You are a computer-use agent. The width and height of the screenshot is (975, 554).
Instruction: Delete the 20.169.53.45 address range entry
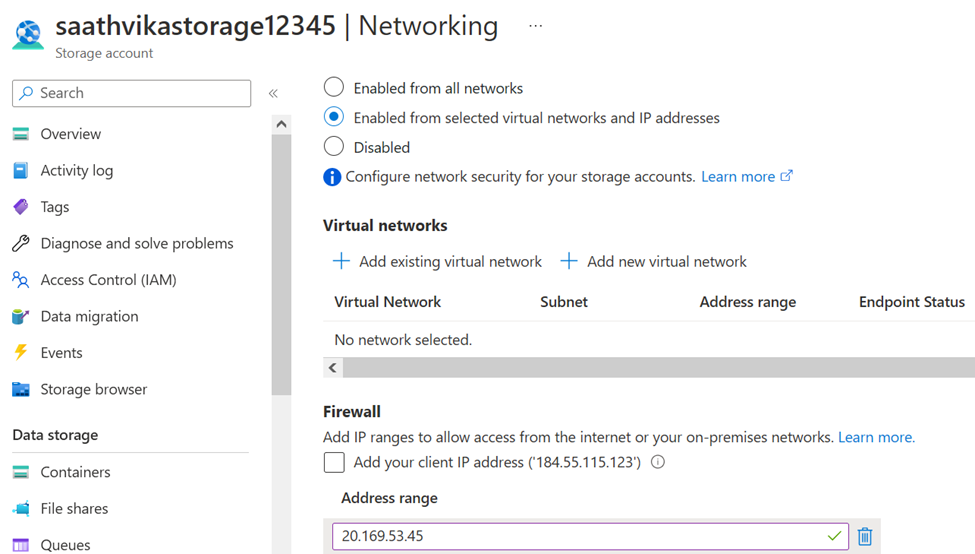click(x=864, y=536)
